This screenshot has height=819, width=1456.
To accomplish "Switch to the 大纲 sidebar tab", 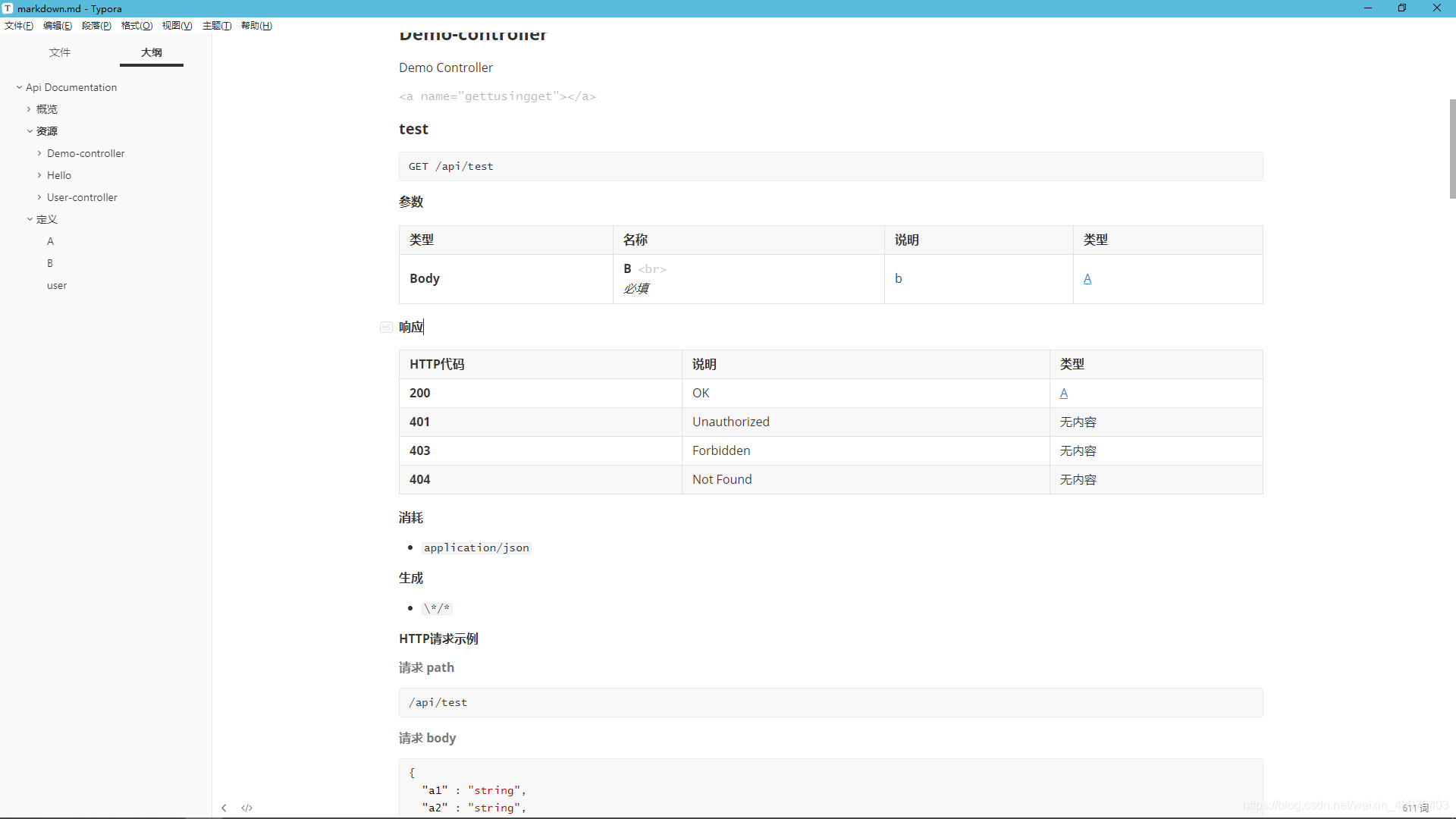I will click(x=152, y=52).
